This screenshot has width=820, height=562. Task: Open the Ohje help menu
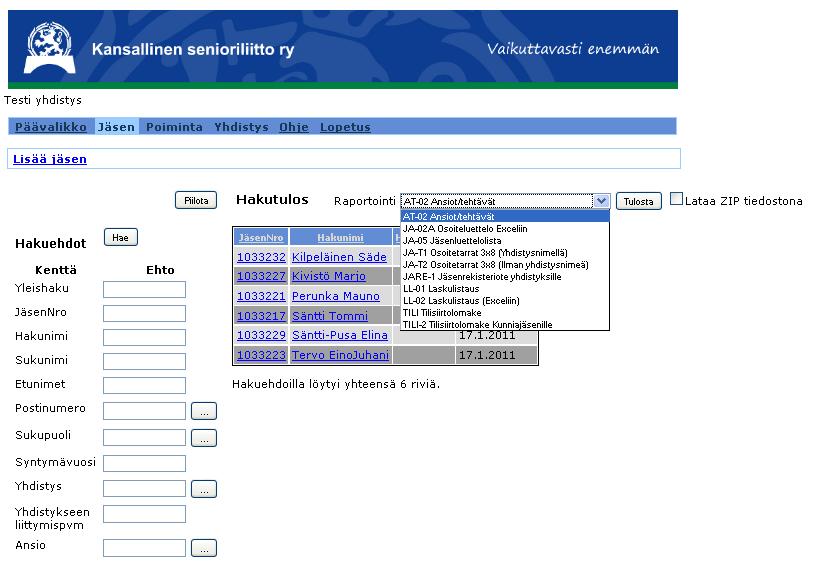294,127
